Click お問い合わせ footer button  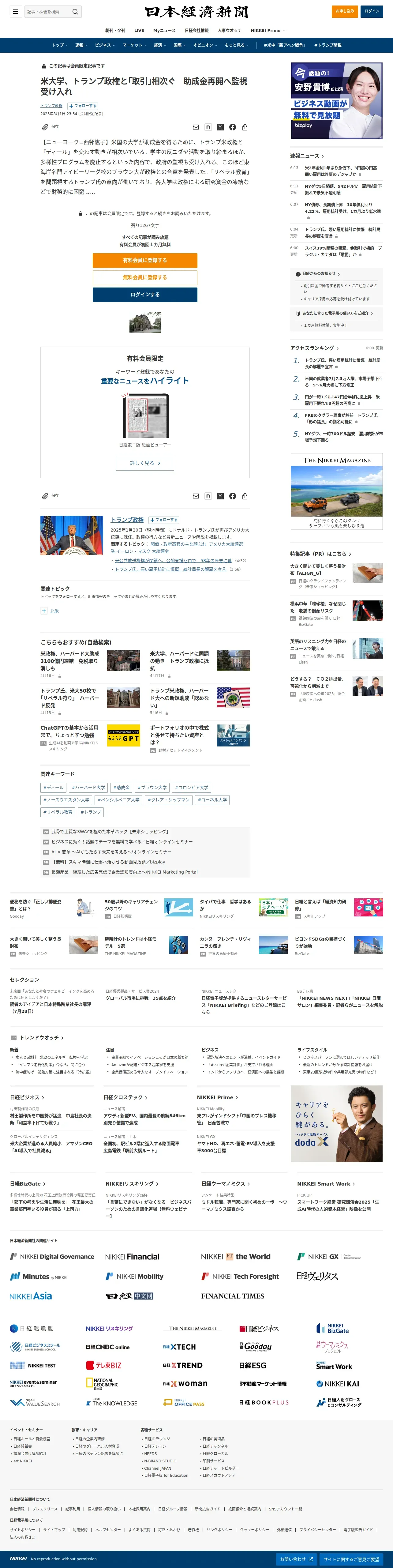click(x=296, y=1559)
